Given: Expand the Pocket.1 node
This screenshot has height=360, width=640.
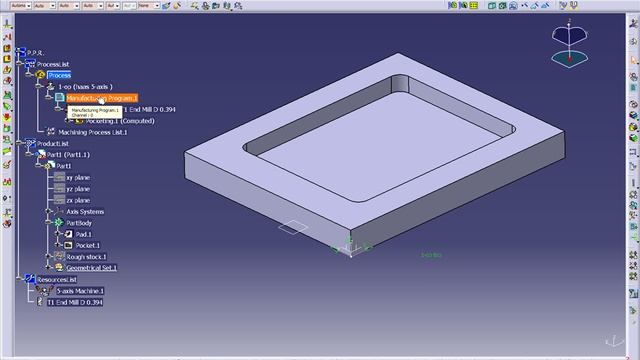Looking at the screenshot, I should click(x=58, y=245).
